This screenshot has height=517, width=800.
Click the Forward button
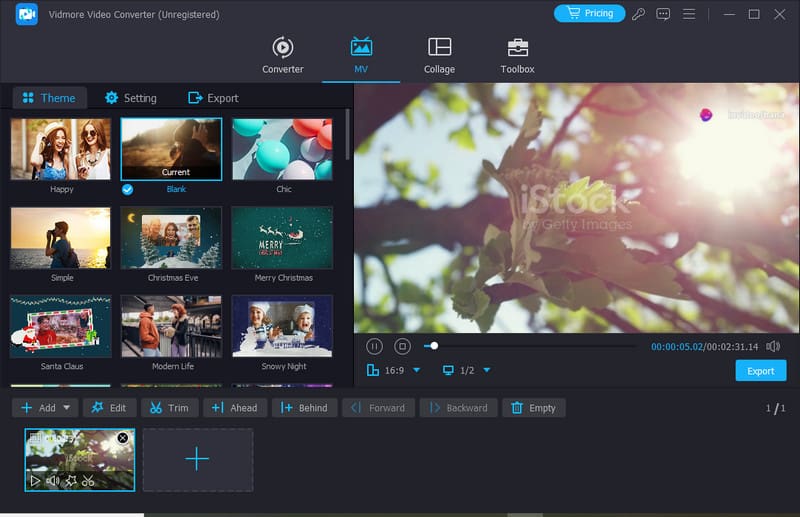point(378,408)
